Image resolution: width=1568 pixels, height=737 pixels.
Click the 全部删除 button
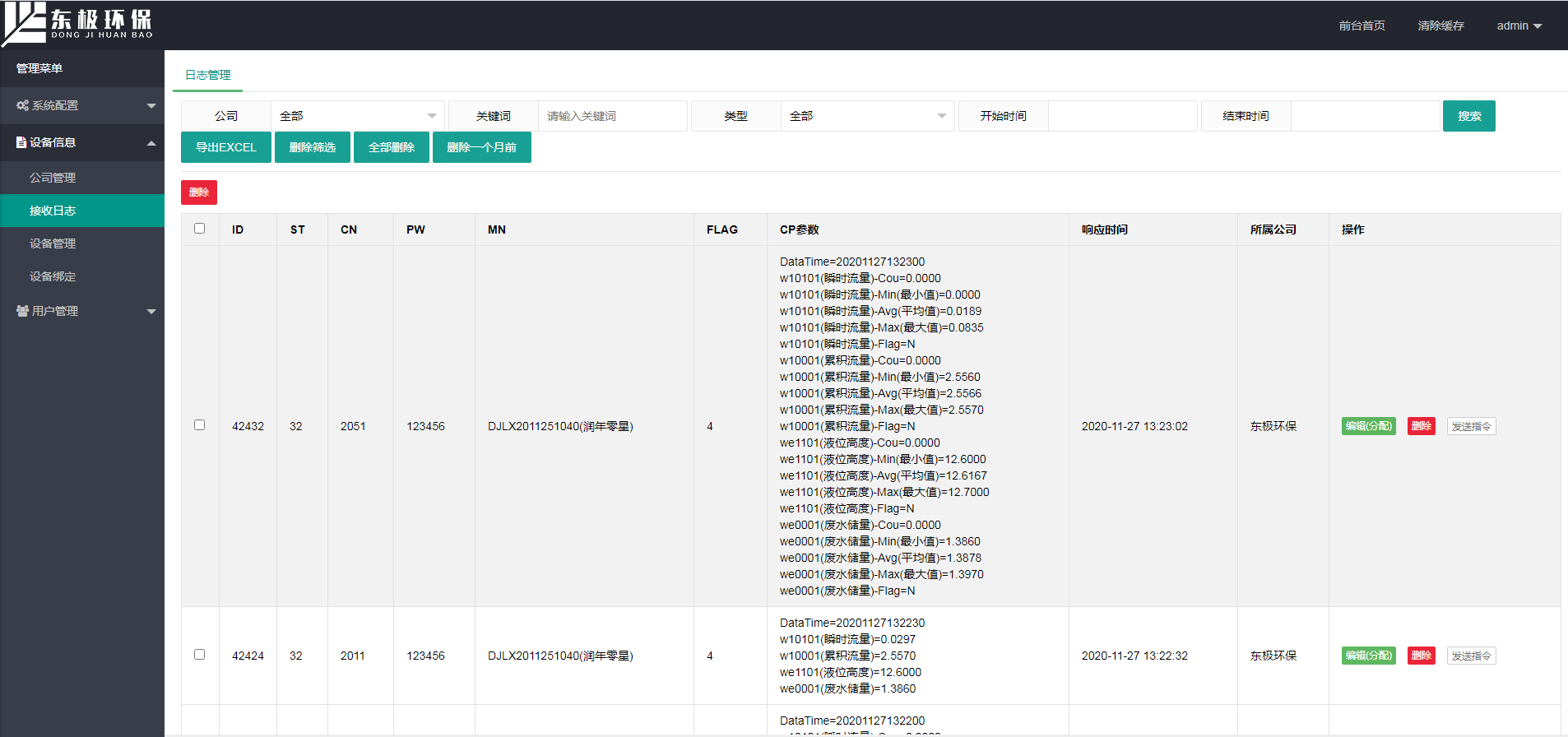tap(392, 147)
